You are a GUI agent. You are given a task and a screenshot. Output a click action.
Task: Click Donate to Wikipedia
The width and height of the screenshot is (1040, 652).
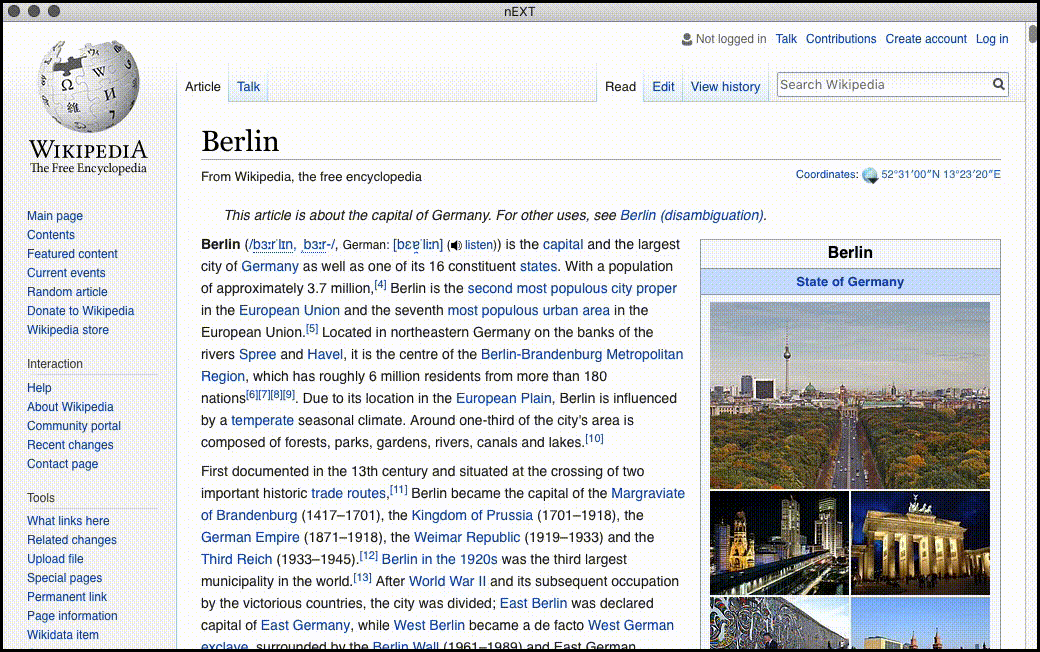coord(80,311)
